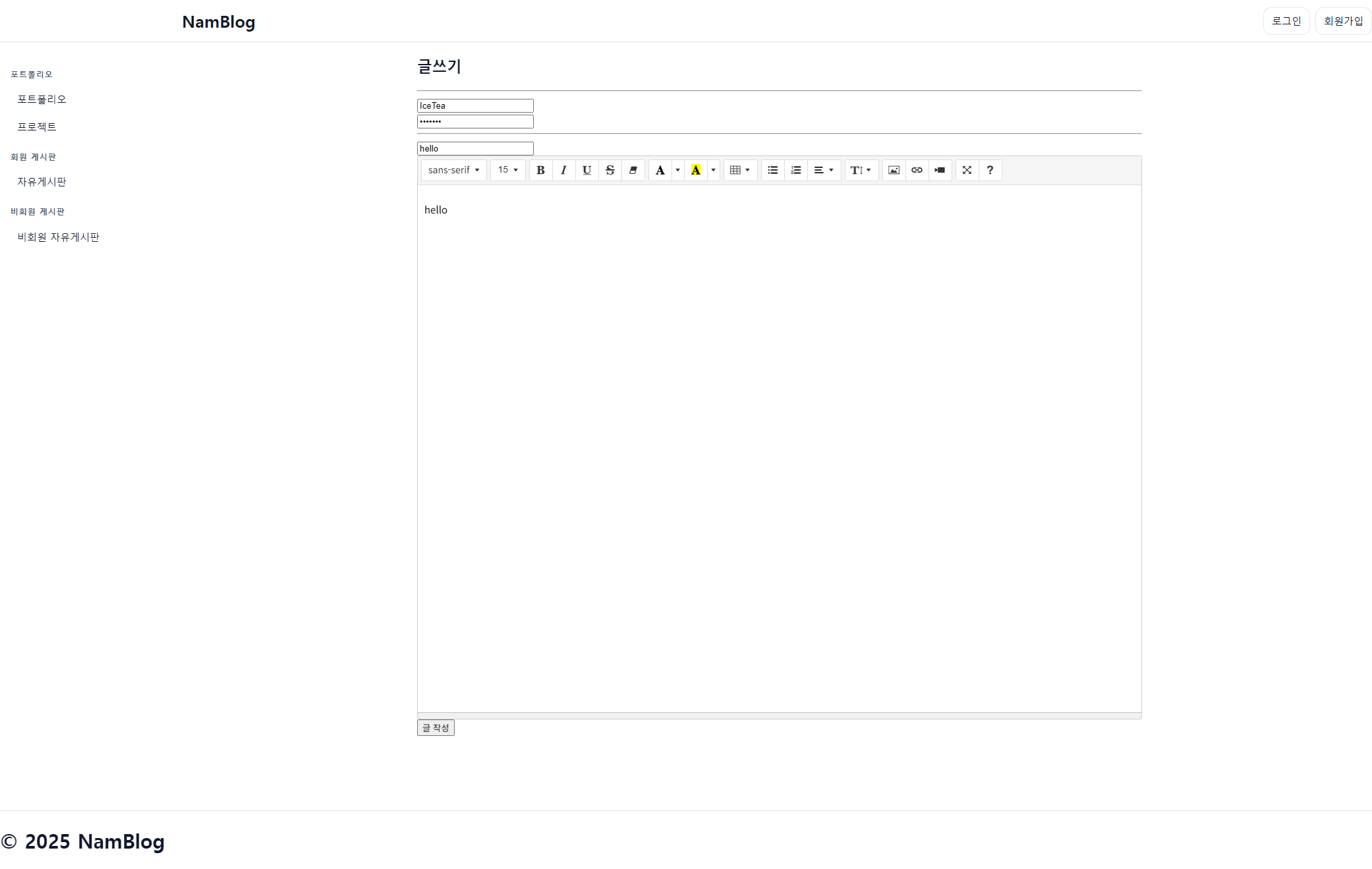The height and width of the screenshot is (869, 1372).
Task: Go to 프로젝트 in sidebar menu
Action: pos(37,126)
